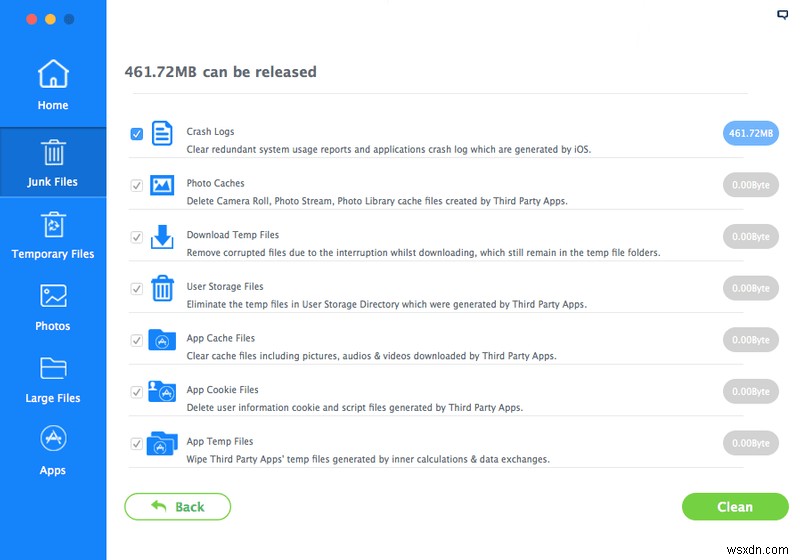800x560 pixels.
Task: Click the Crash Logs document icon
Action: 162,134
